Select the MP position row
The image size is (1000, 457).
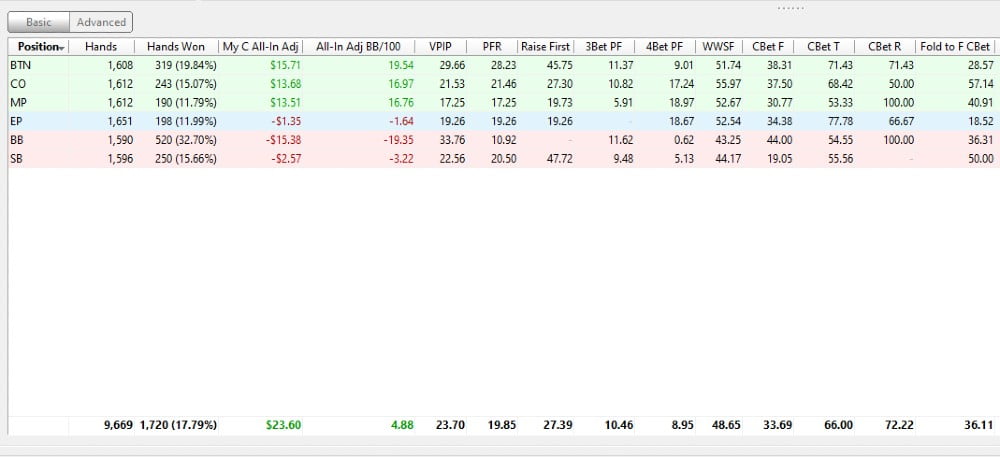[502, 103]
